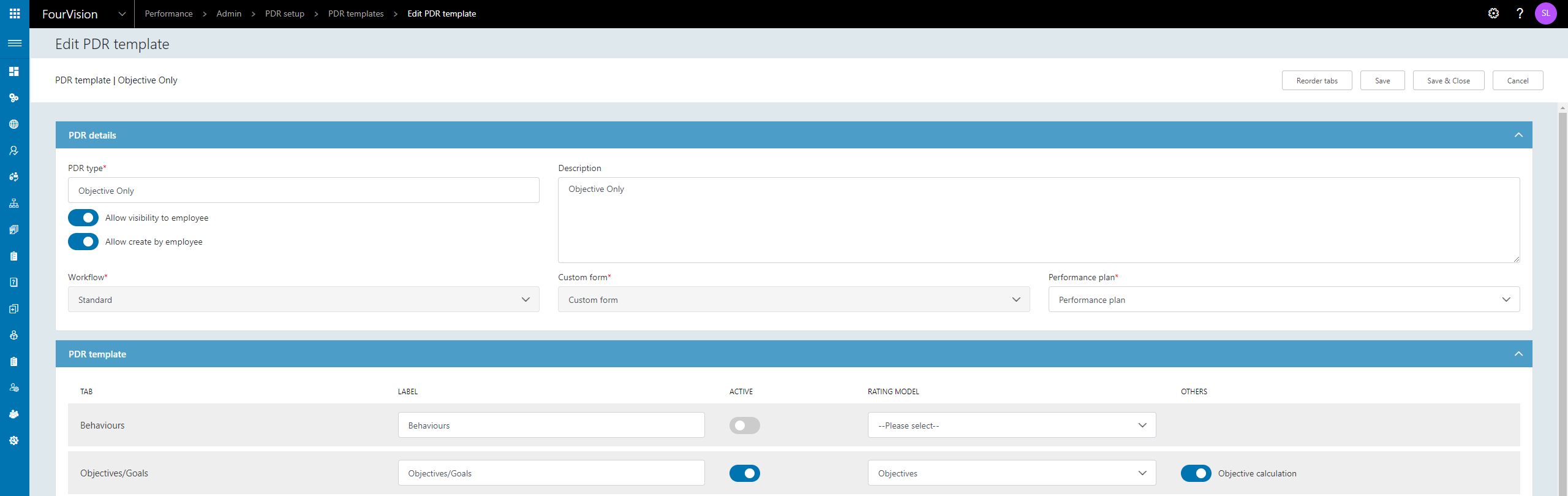Go to PDR templates breadcrumb
1568x496 pixels.
[x=356, y=13]
